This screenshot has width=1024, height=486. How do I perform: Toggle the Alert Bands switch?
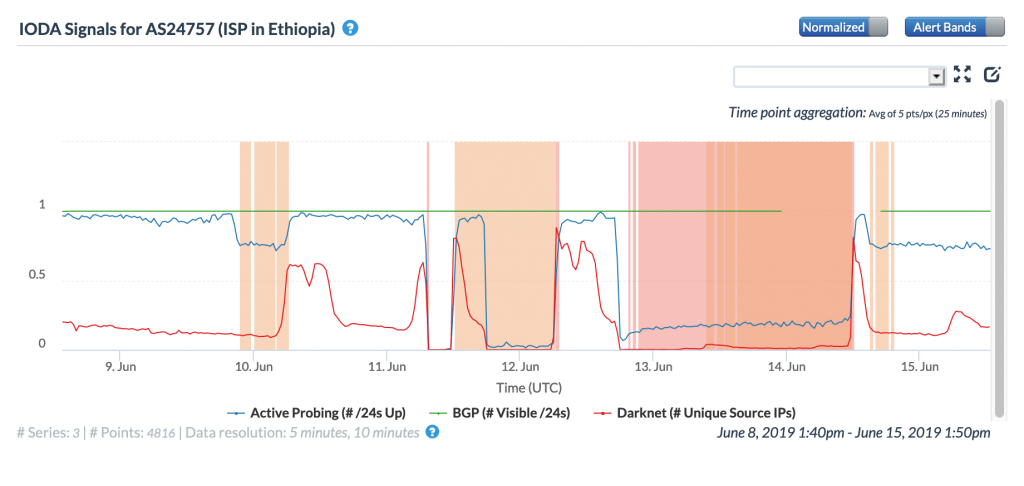coord(954,28)
